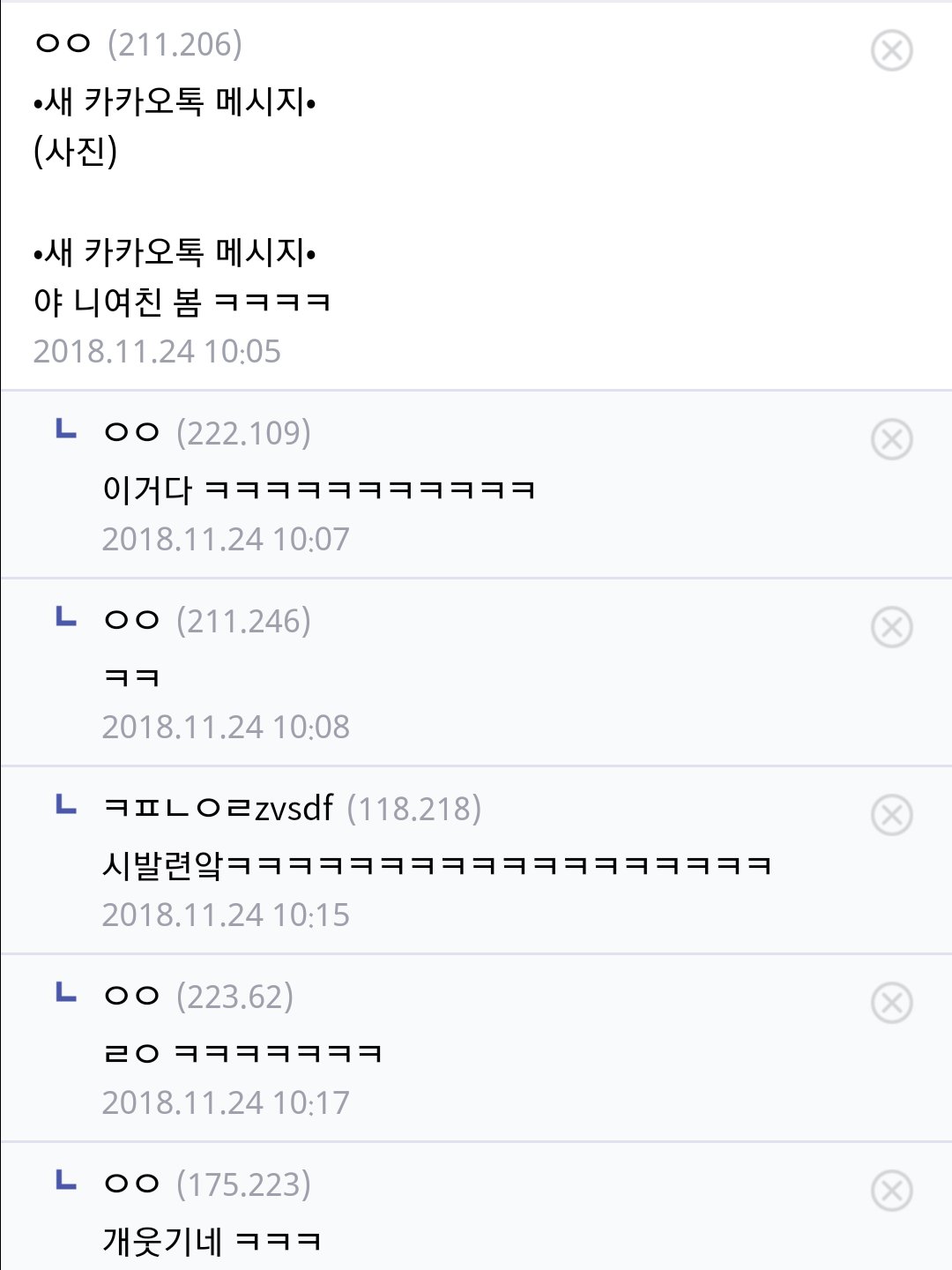
Task: Delete the reply by ㅇㅇ (175.223)
Action: 891,1191
